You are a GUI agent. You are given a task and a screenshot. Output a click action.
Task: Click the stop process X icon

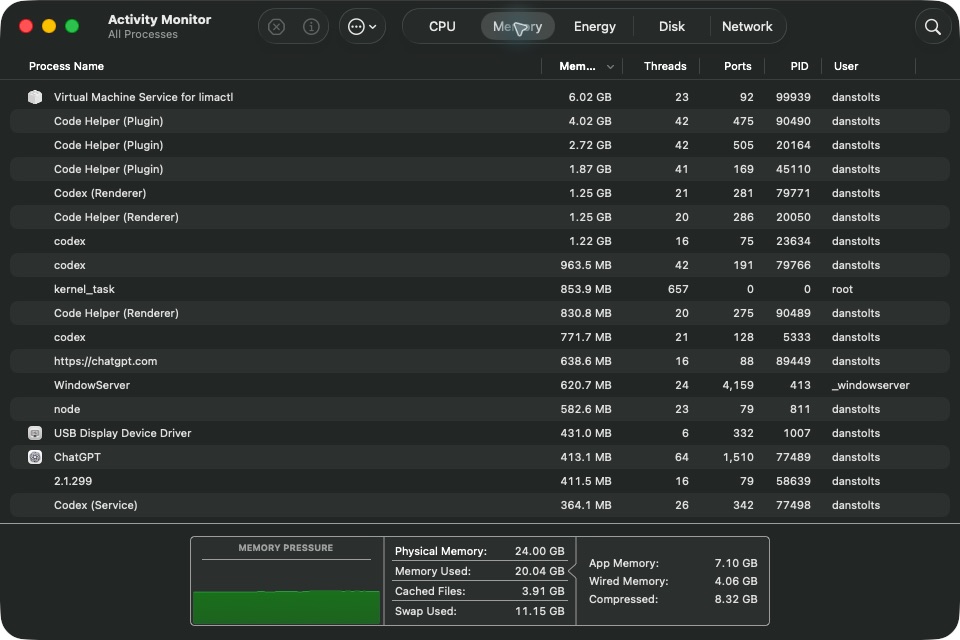[277, 26]
